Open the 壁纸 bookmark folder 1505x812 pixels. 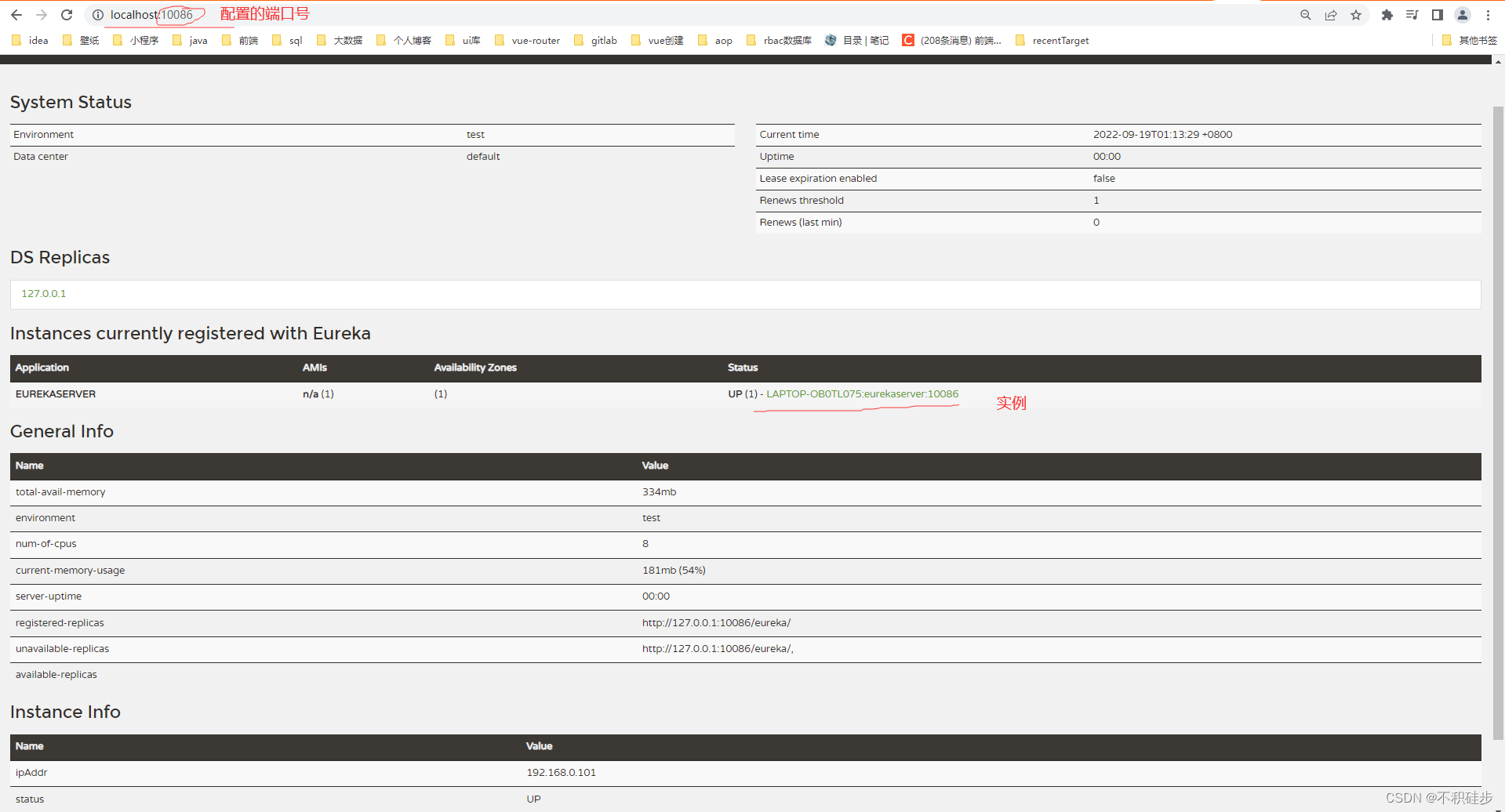81,41
